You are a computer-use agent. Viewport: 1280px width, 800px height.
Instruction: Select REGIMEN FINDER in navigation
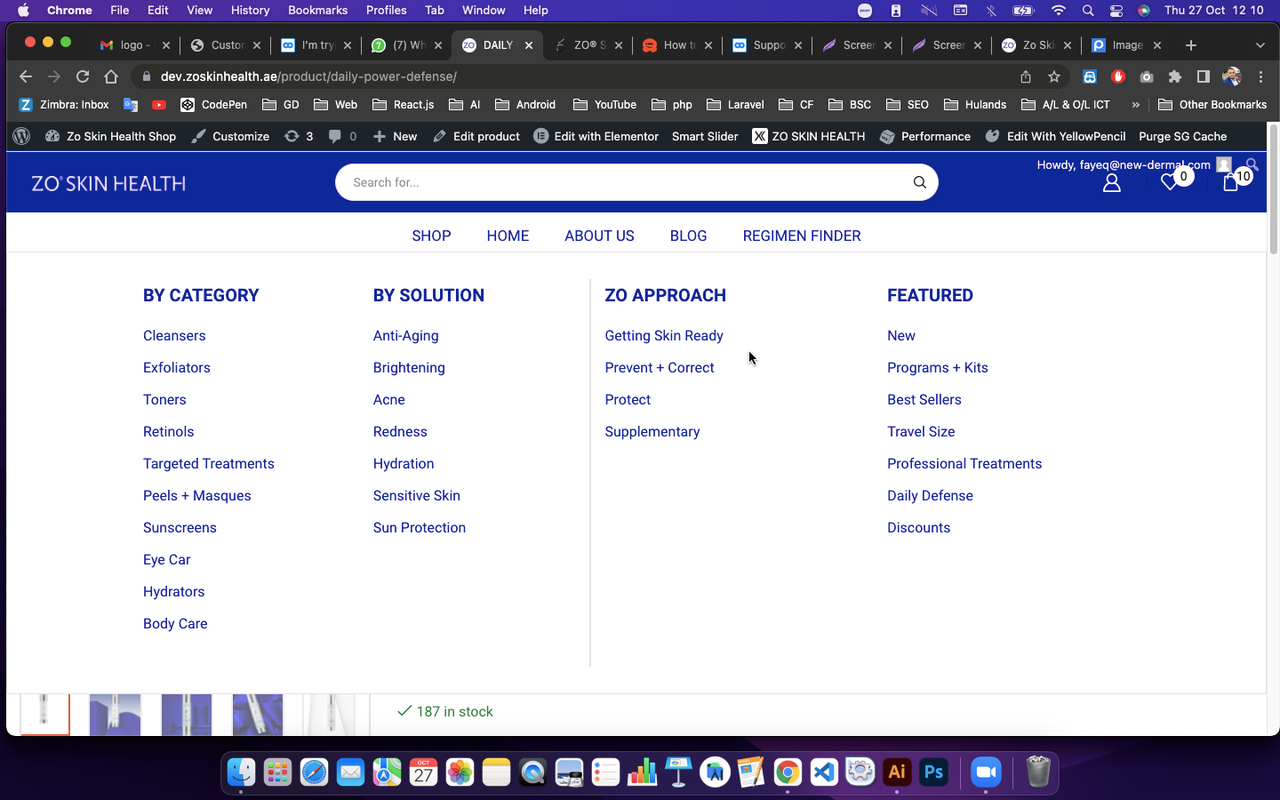(802, 236)
